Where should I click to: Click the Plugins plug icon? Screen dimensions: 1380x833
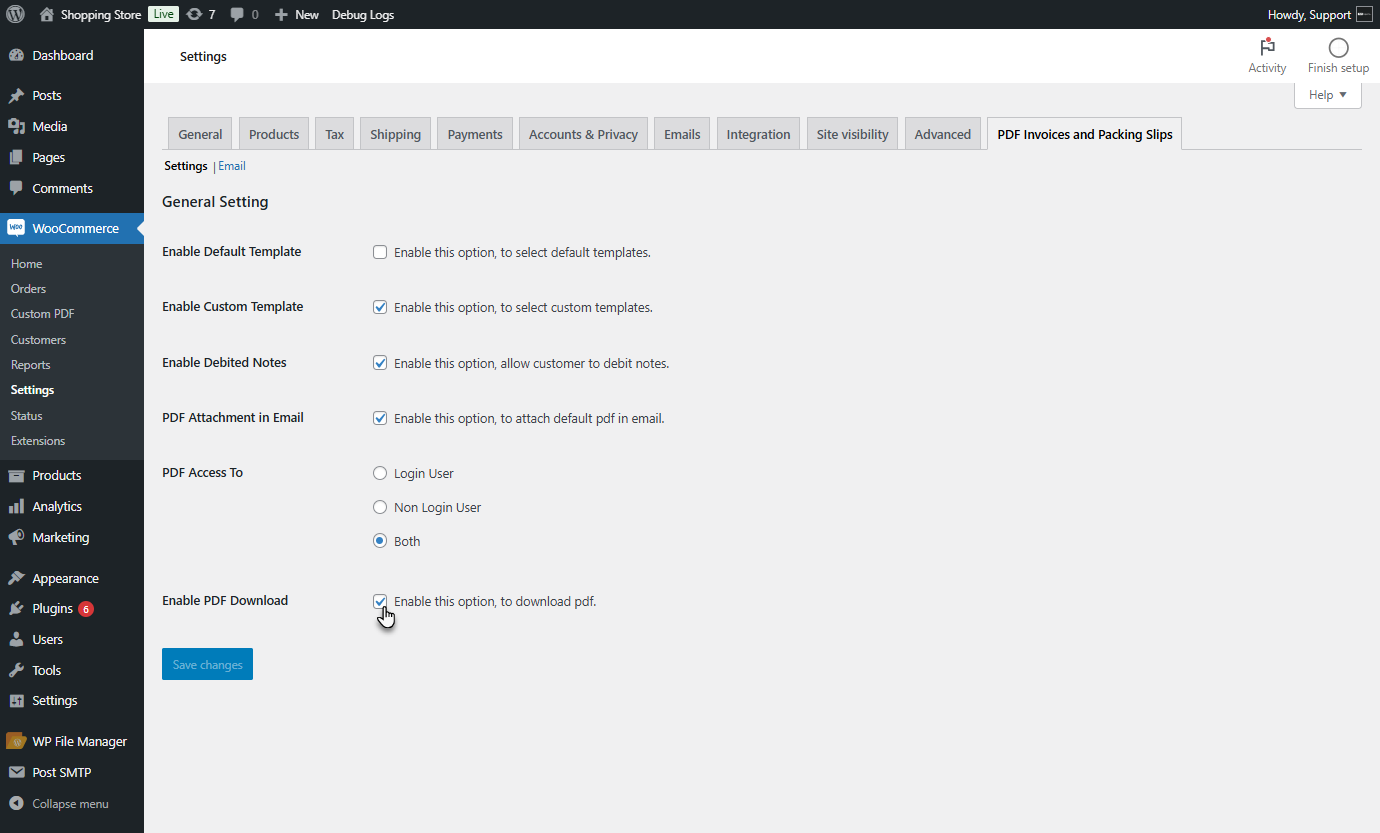16,608
